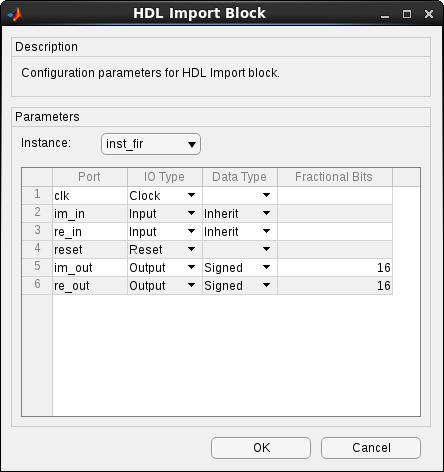Minimize the HDL Import Block window
Viewport: 444px width, 472px height.
click(385, 14)
